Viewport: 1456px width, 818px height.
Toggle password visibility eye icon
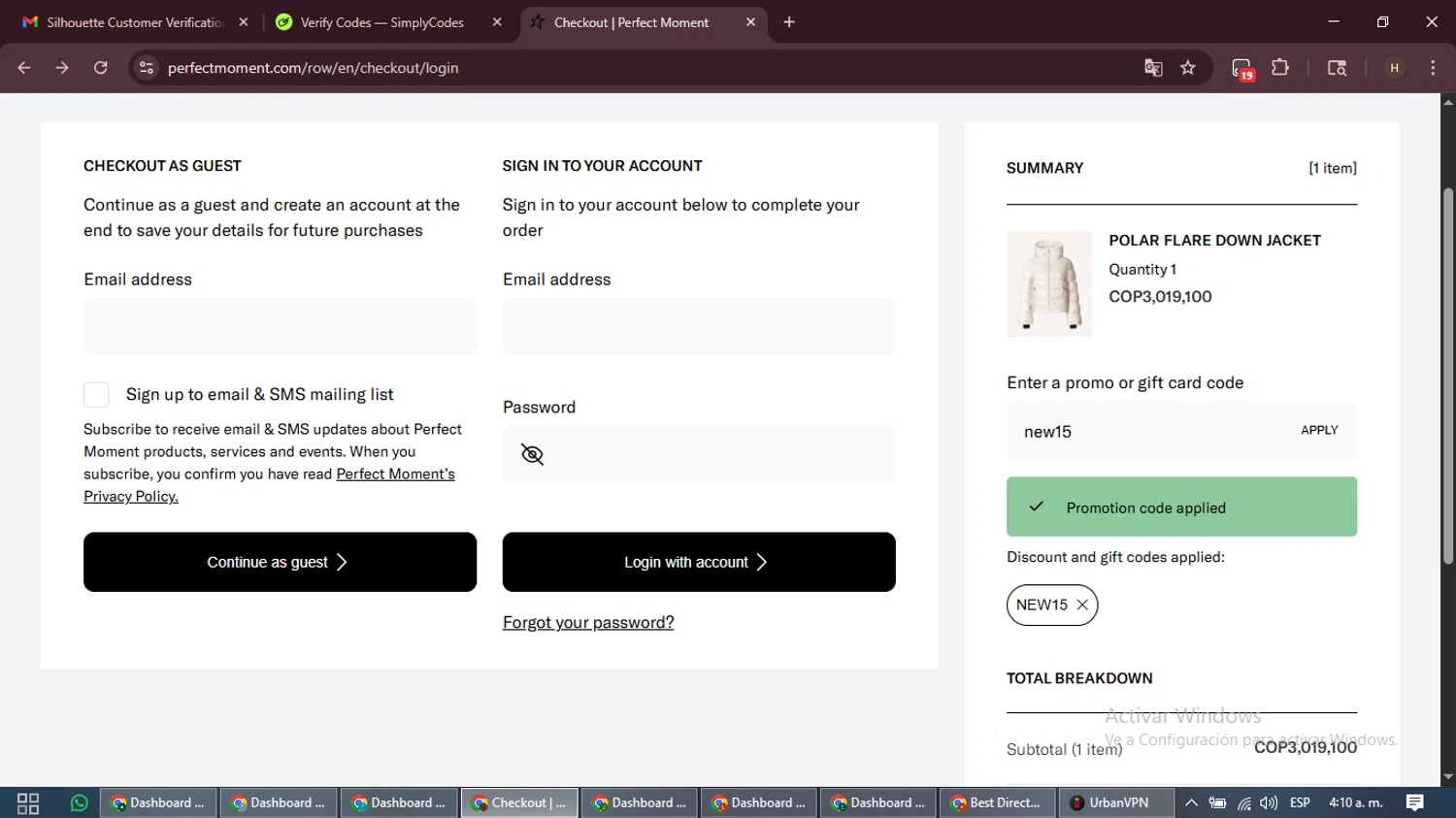point(532,454)
